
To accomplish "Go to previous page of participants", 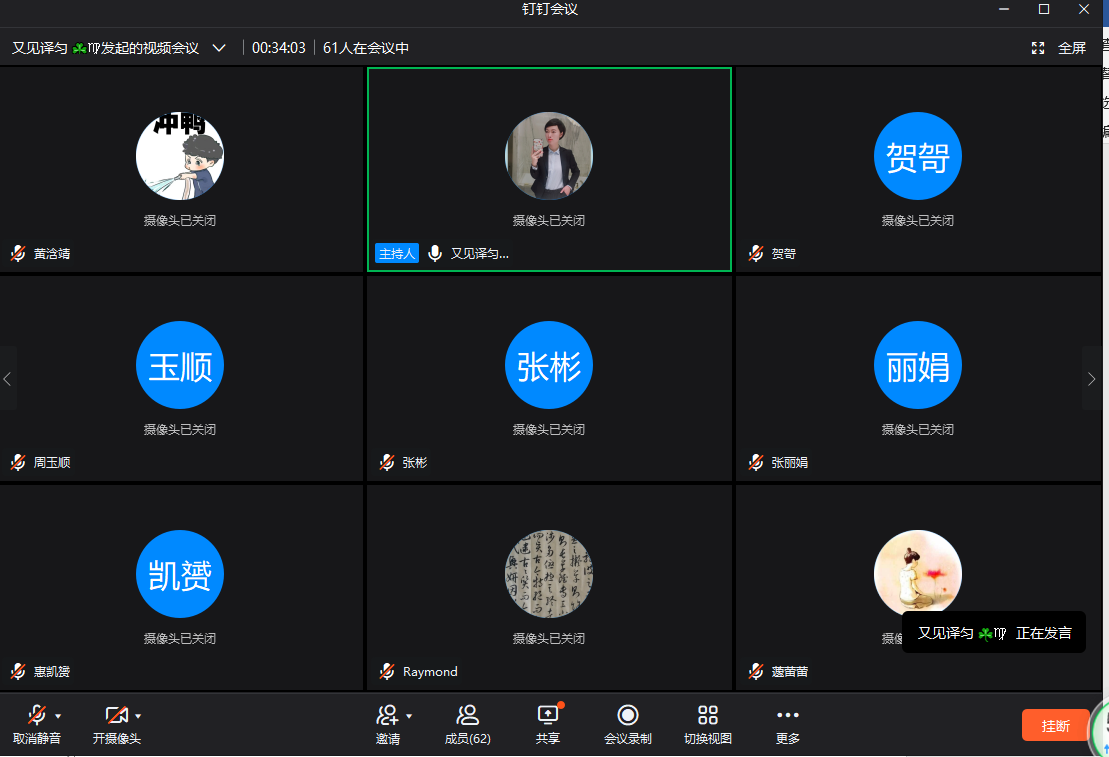I will point(8,379).
